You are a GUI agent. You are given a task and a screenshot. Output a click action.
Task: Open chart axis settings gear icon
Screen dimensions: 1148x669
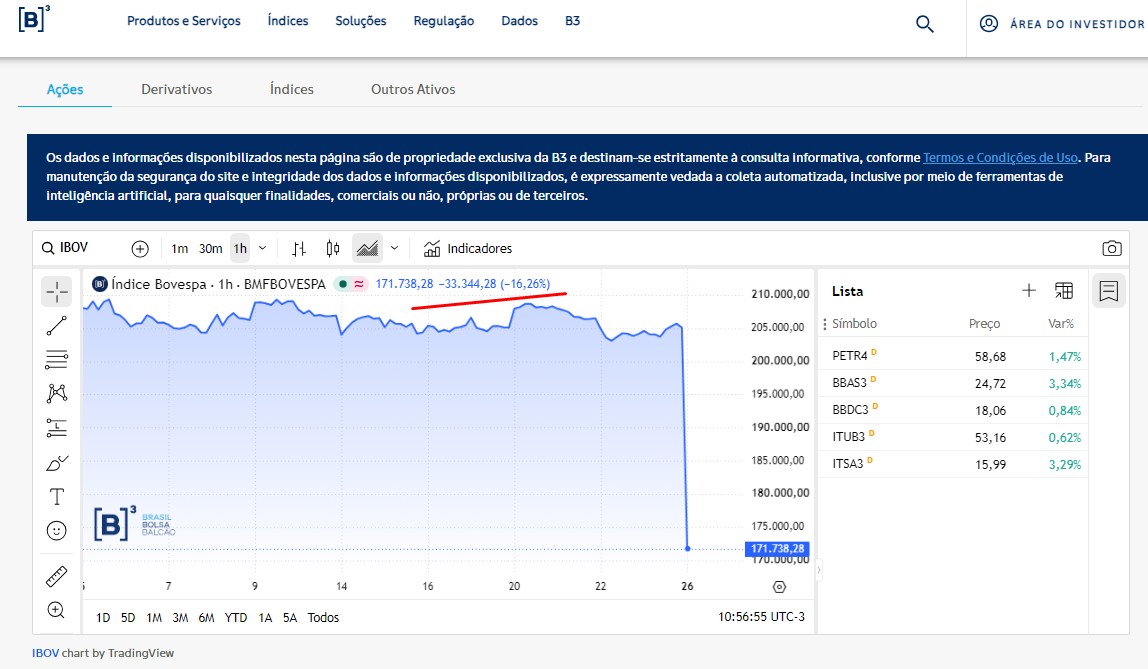click(779, 587)
